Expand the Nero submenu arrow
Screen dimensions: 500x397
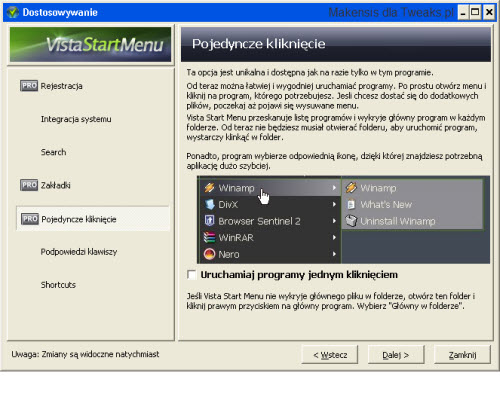pyautogui.click(x=334, y=254)
